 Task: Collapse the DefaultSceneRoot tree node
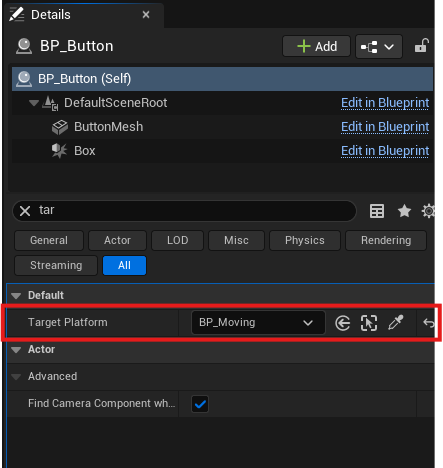(34, 103)
